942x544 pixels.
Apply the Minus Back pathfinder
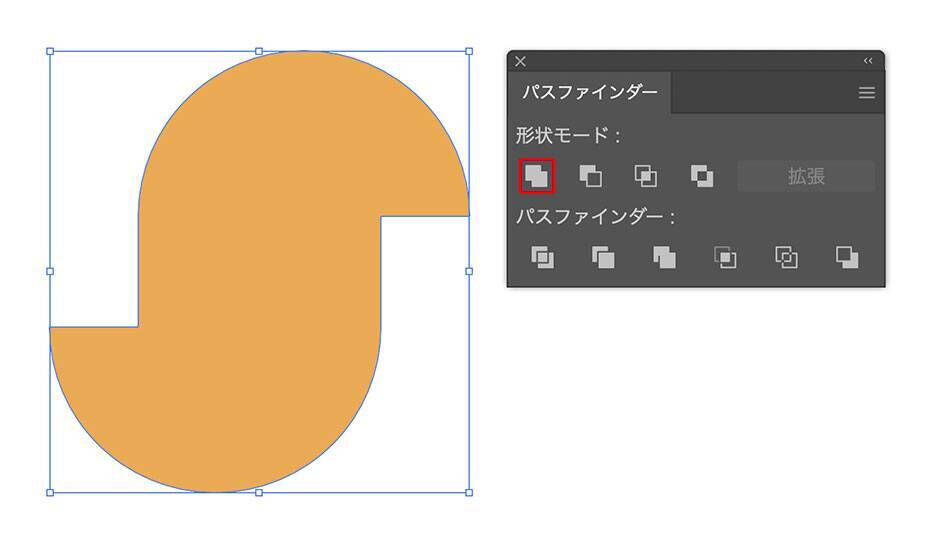click(x=847, y=257)
